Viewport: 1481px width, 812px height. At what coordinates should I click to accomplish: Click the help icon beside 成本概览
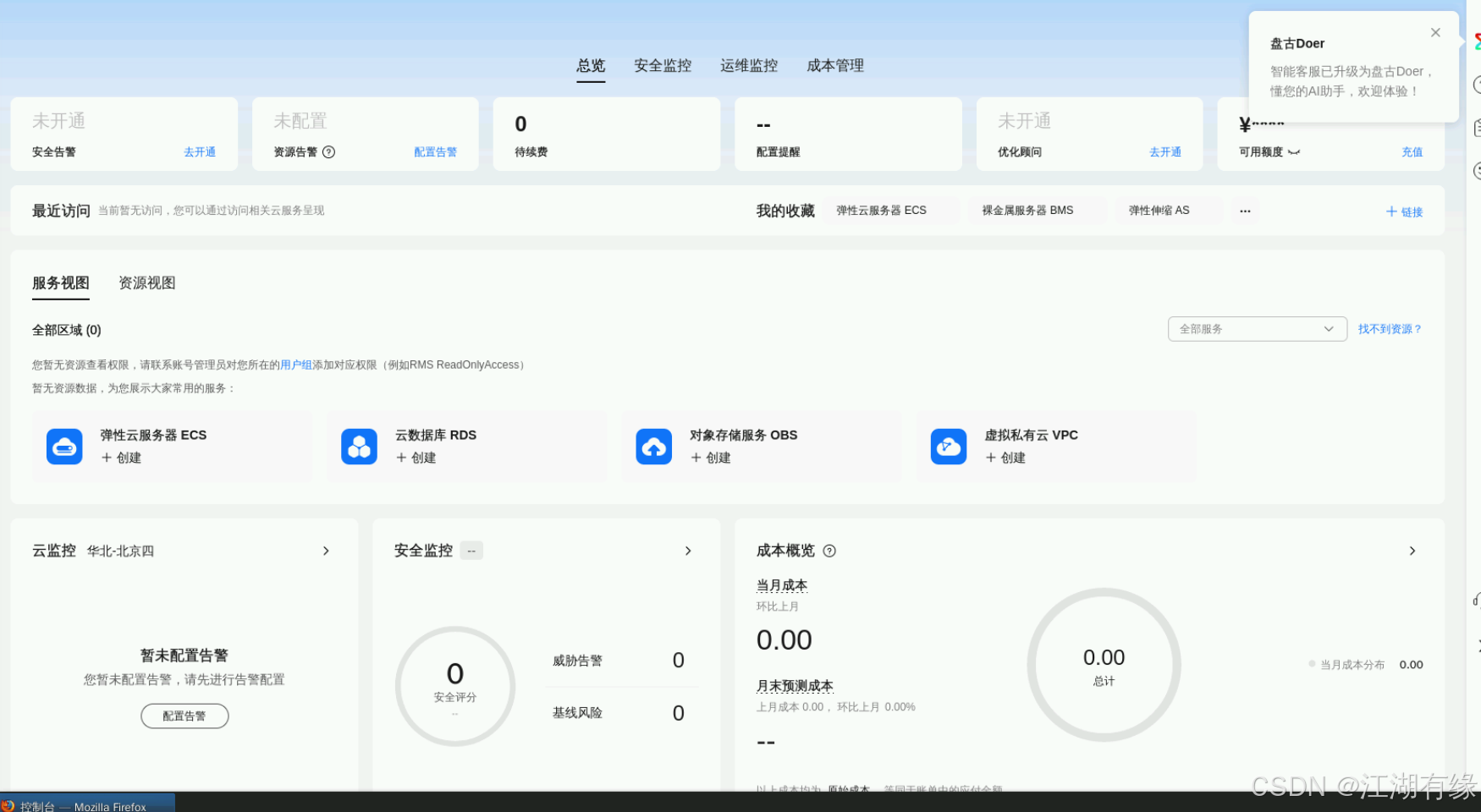pos(829,551)
